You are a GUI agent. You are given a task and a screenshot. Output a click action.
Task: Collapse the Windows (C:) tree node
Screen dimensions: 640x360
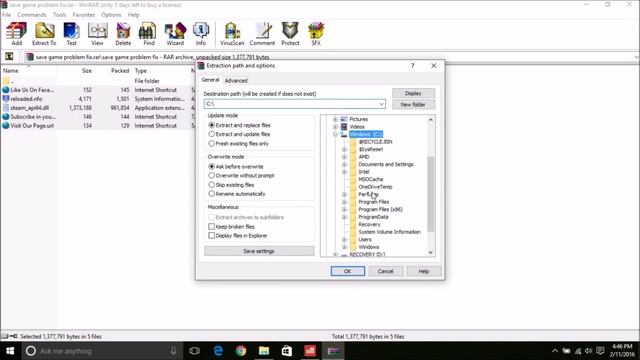coord(335,134)
